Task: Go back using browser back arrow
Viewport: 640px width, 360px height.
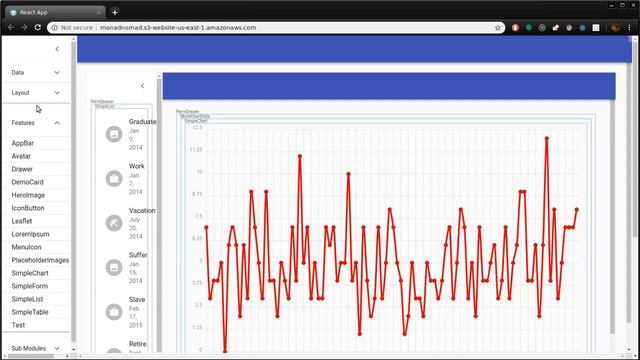Action: [x=11, y=27]
